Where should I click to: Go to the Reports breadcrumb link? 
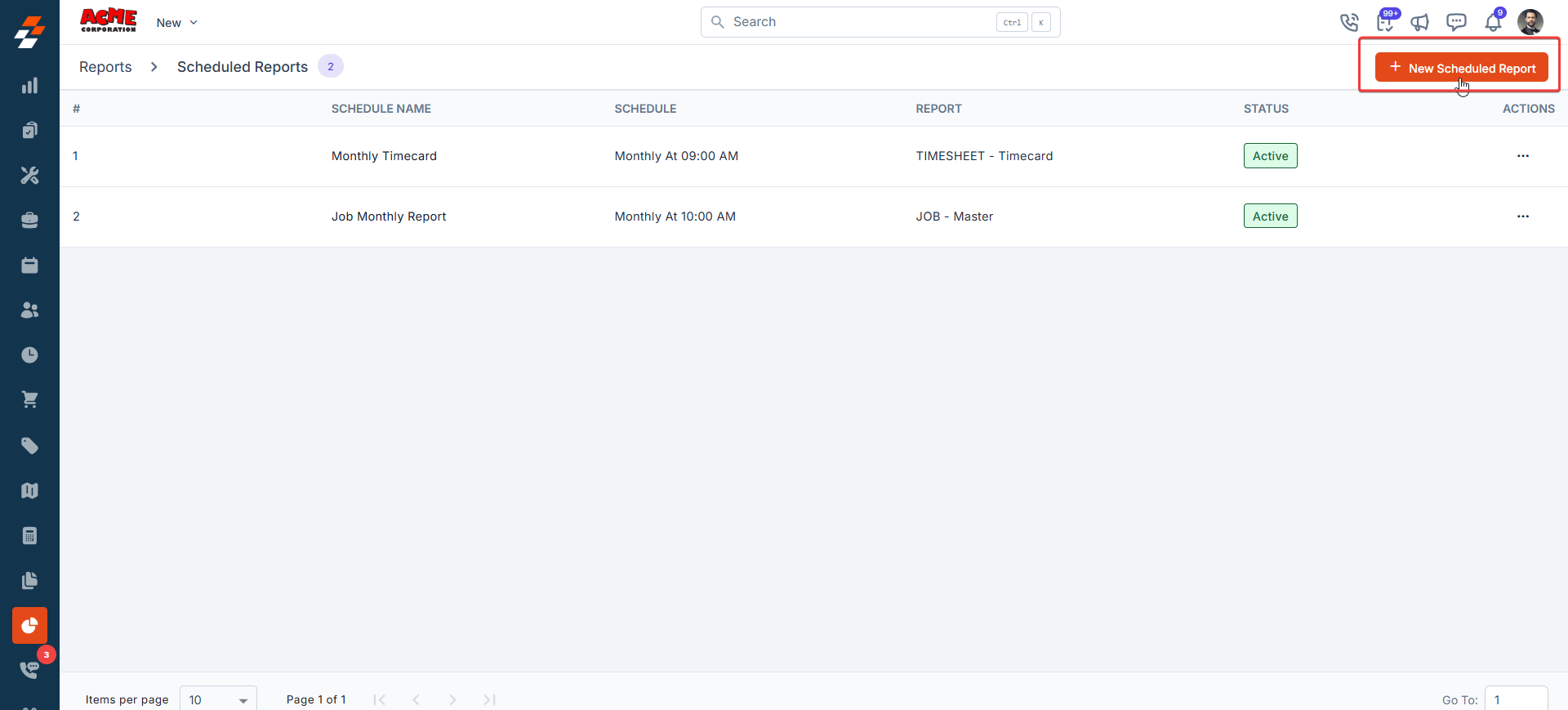click(x=105, y=67)
